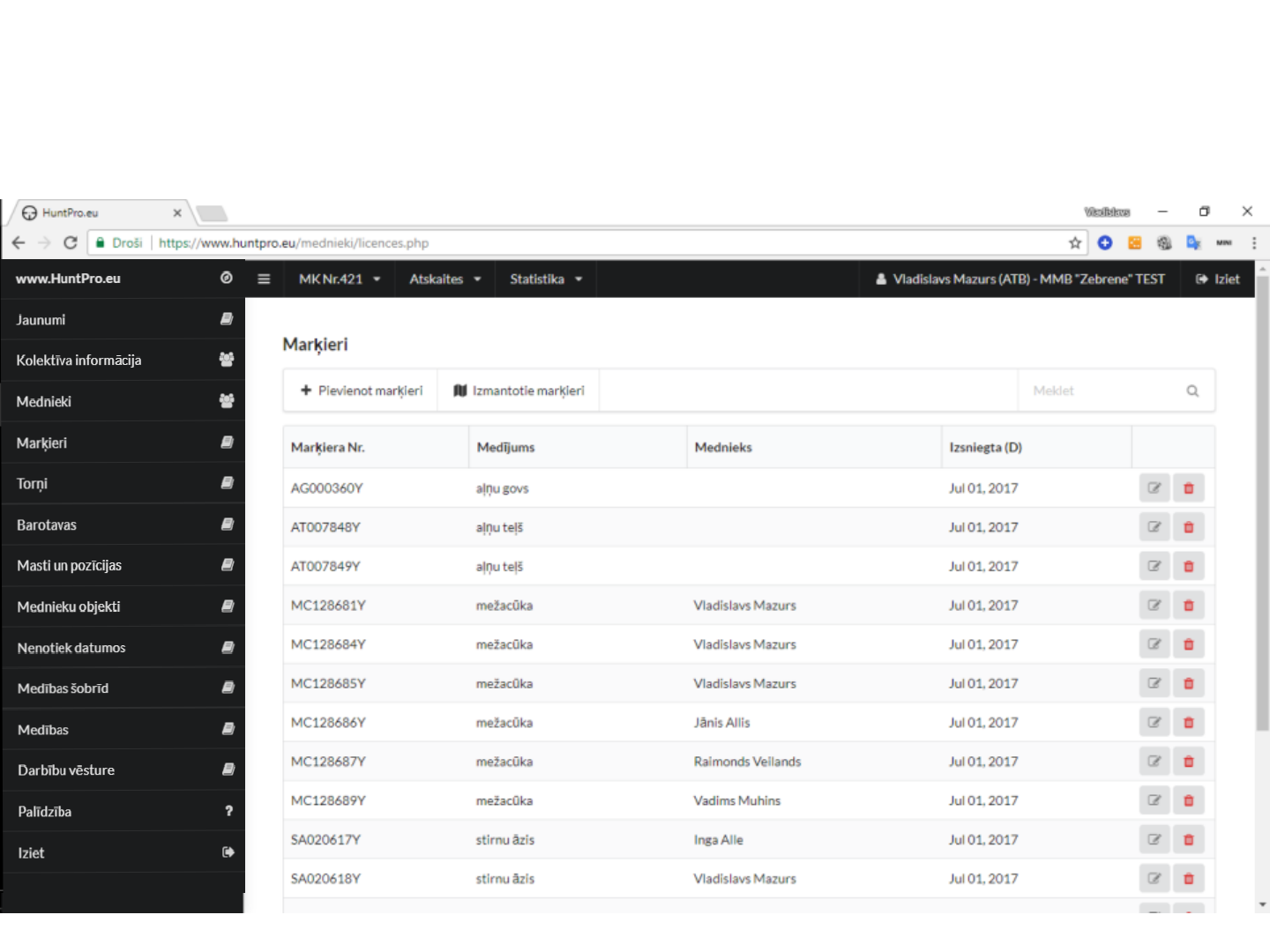Delete marker MC128686Y
This screenshot has width=1270, height=952.
tap(1189, 723)
